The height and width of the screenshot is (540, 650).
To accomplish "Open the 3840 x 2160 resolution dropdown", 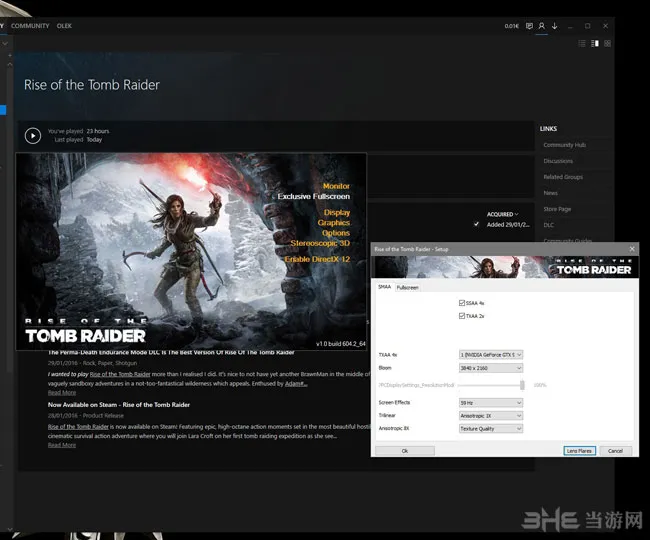I will click(x=491, y=368).
